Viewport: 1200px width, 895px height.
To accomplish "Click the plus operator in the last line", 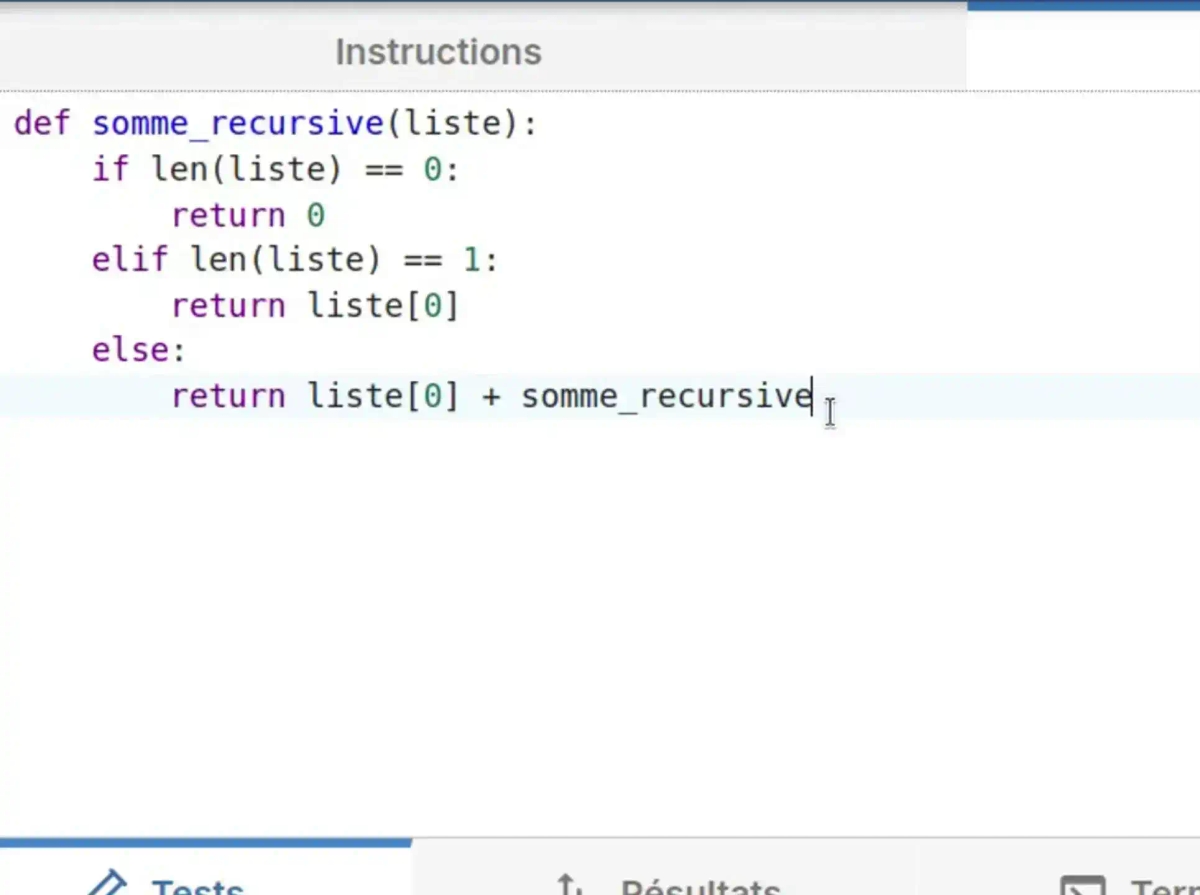I will coord(490,396).
